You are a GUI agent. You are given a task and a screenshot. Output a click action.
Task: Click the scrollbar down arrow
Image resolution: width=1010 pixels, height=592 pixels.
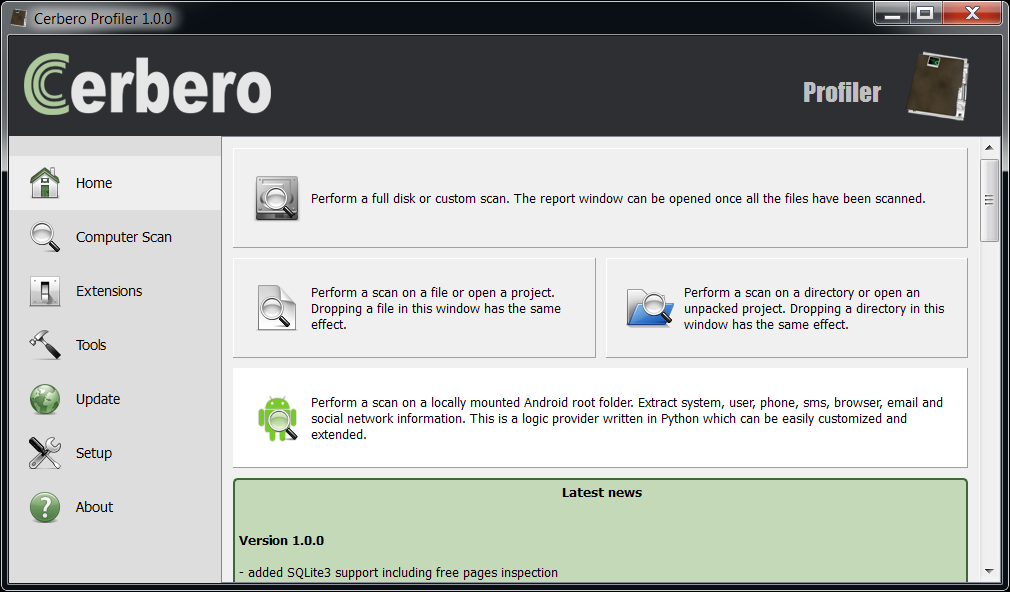[x=989, y=571]
